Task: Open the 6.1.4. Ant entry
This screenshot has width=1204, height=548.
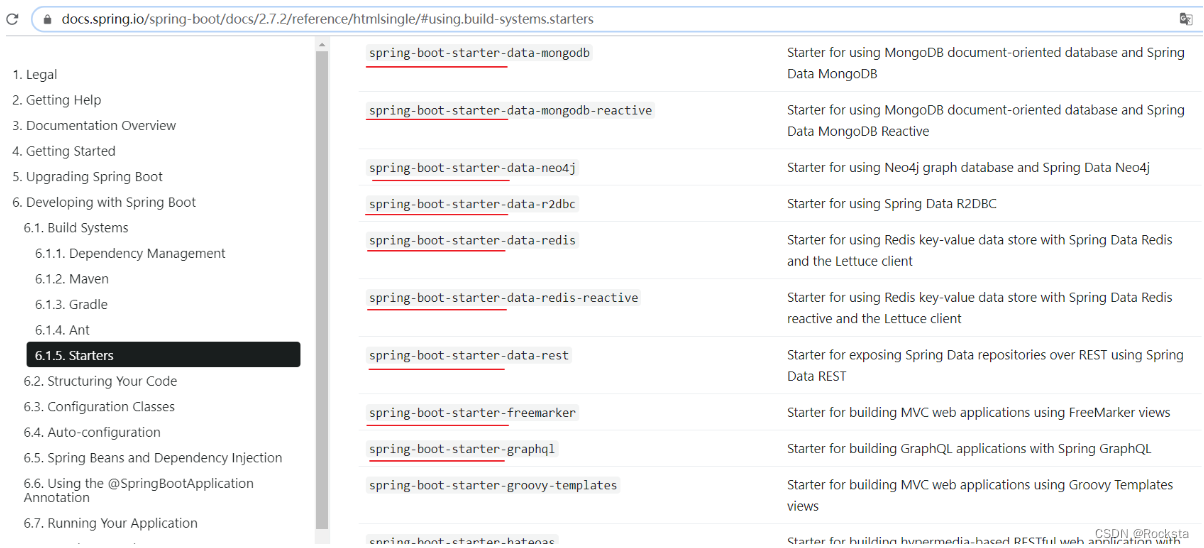Action: tap(62, 330)
